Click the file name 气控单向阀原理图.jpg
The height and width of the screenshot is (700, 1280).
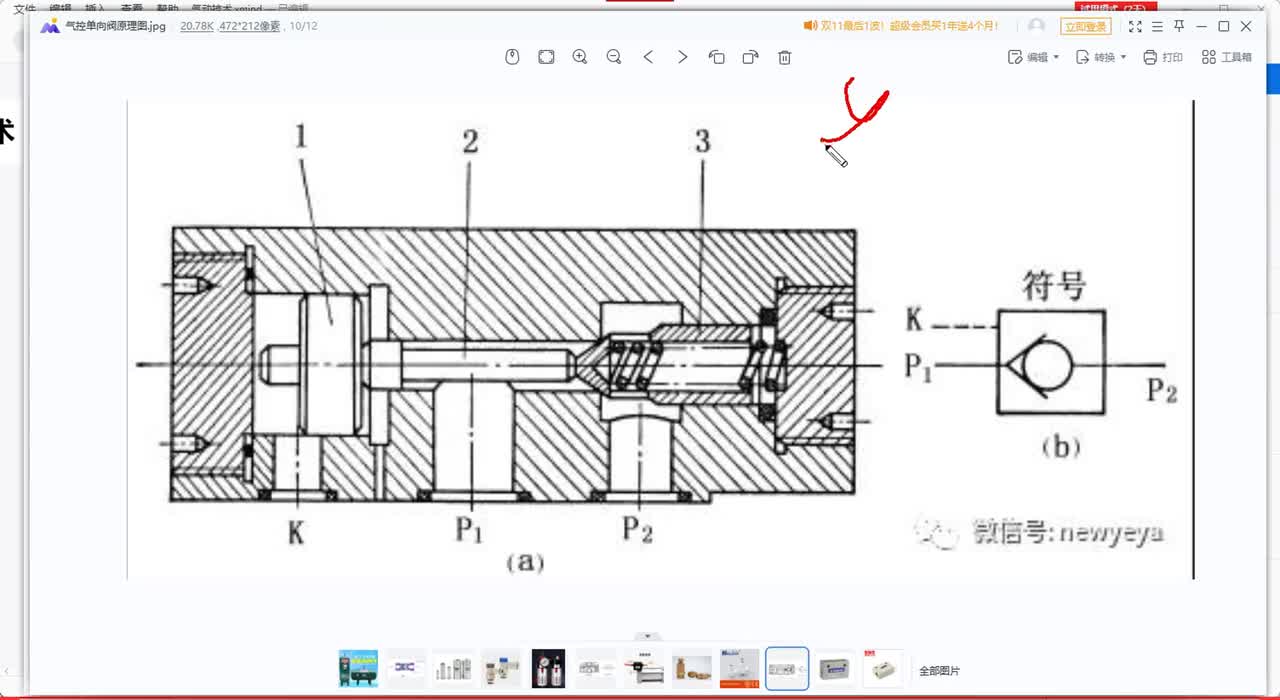pyautogui.click(x=115, y=26)
